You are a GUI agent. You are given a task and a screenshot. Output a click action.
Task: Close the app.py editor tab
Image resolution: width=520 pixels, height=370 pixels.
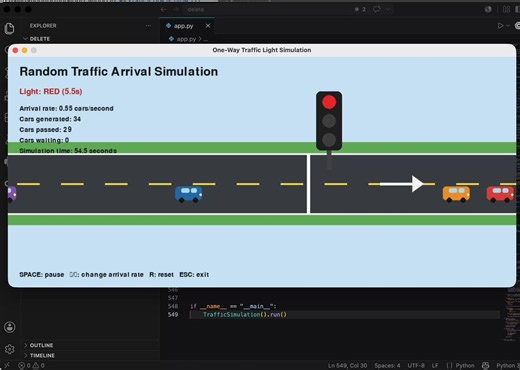(208, 26)
